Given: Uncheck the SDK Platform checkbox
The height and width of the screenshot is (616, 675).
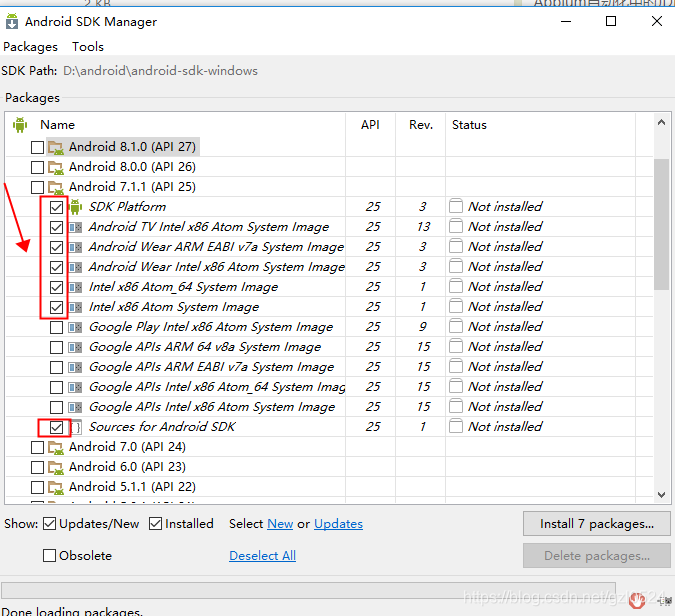Looking at the screenshot, I should click(56, 207).
